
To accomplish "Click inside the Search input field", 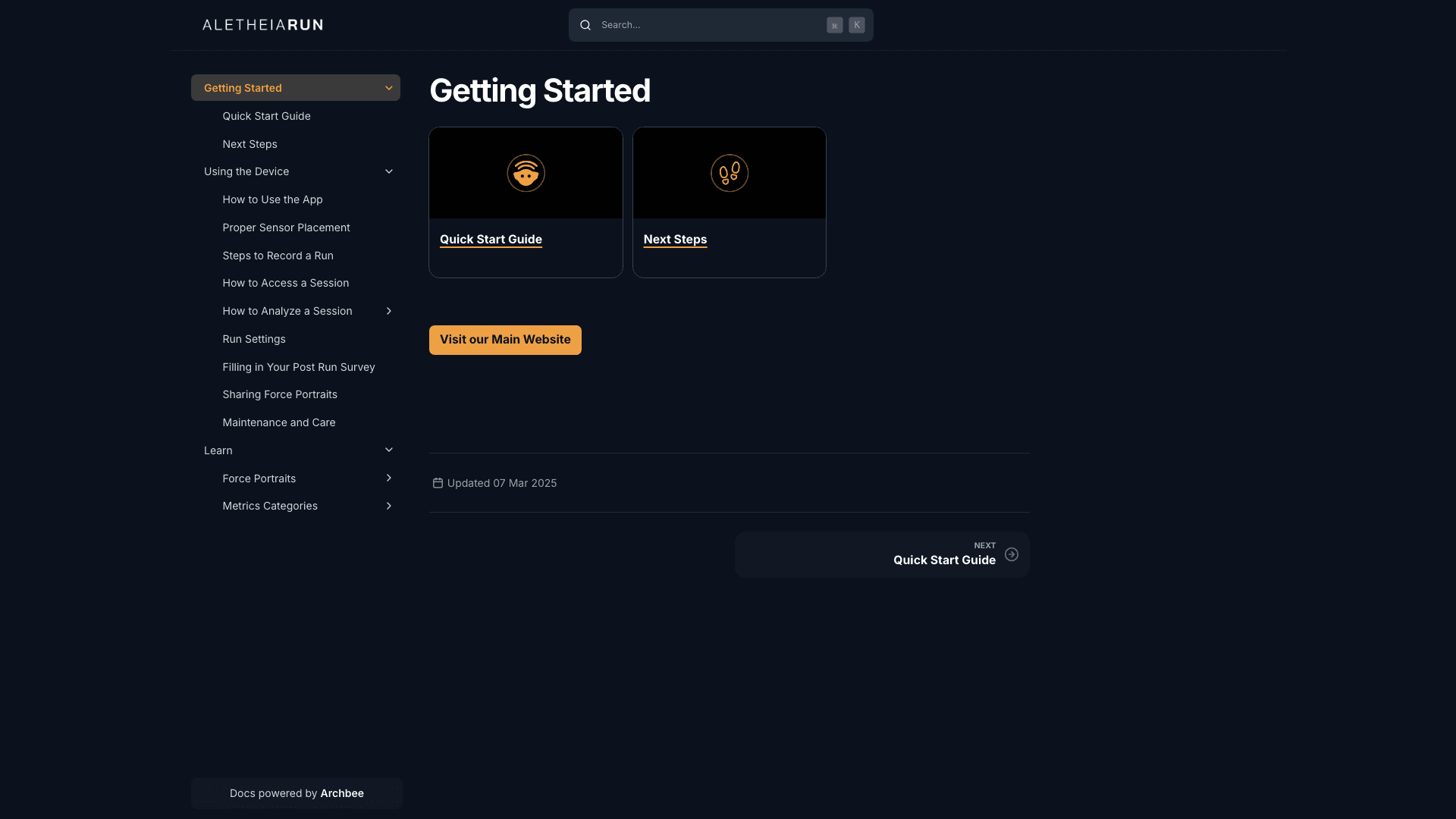I will [705, 24].
